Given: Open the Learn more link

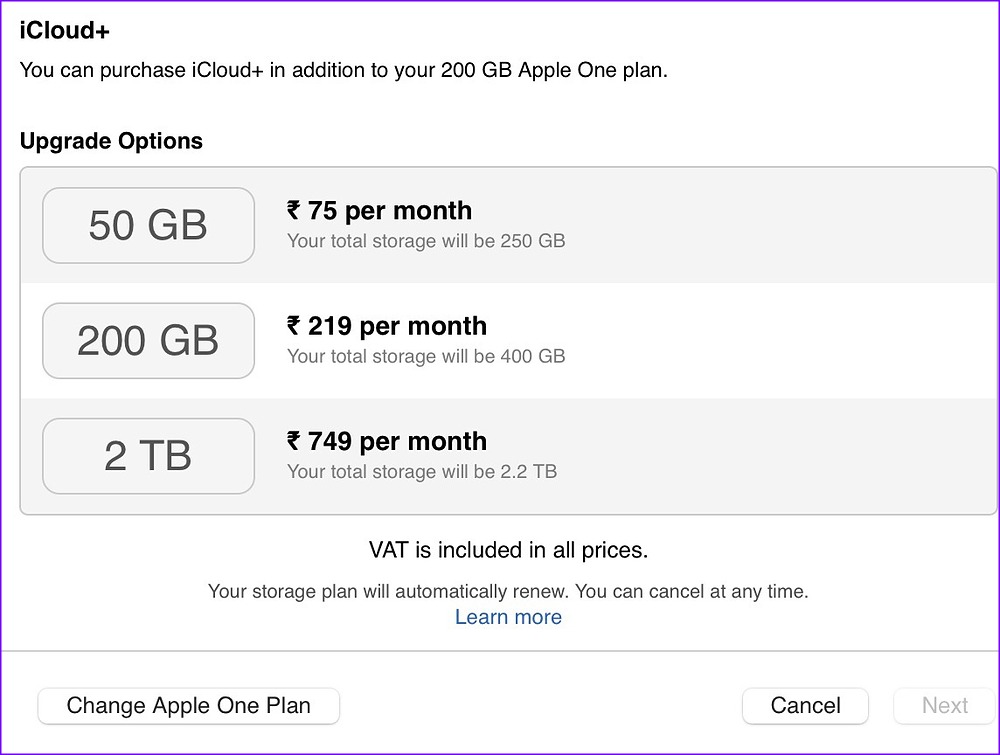Looking at the screenshot, I should (x=508, y=617).
